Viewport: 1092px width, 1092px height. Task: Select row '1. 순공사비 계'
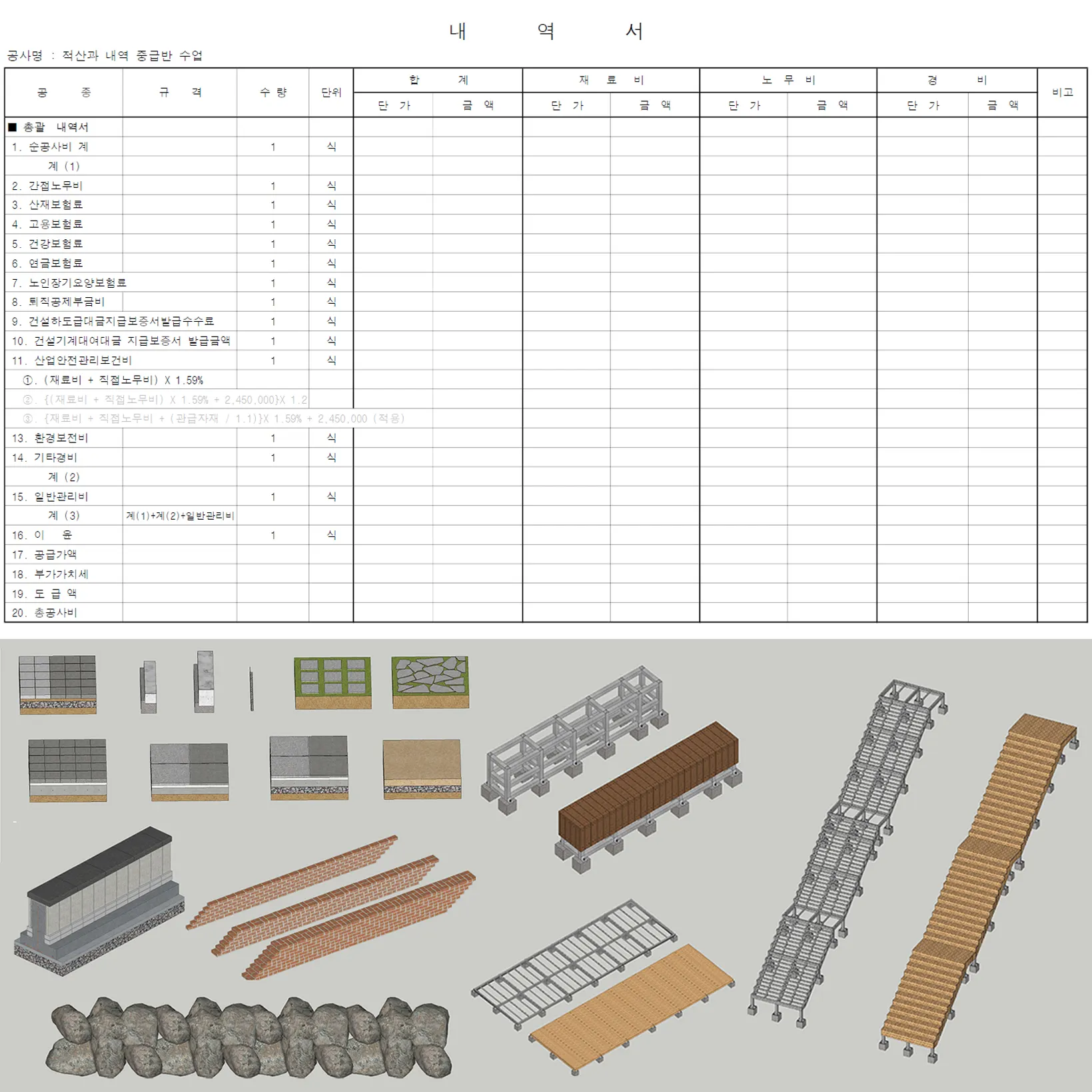point(546,147)
